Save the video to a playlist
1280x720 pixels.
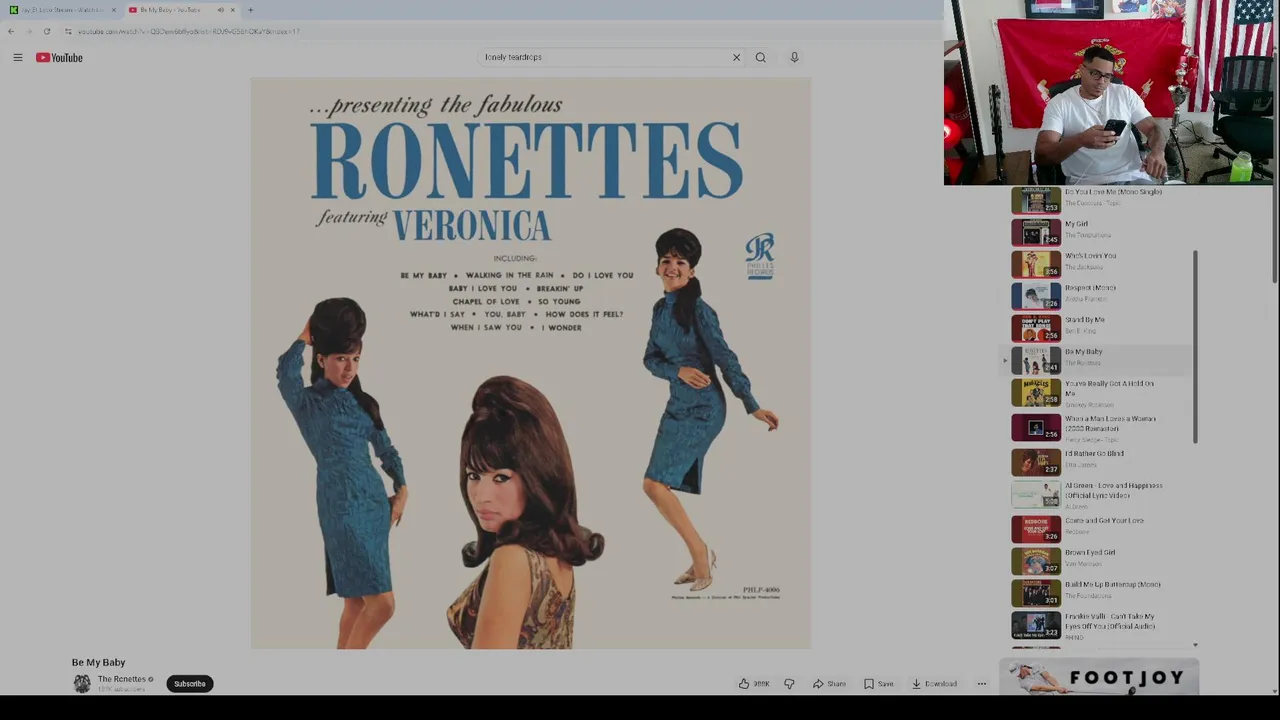878,684
